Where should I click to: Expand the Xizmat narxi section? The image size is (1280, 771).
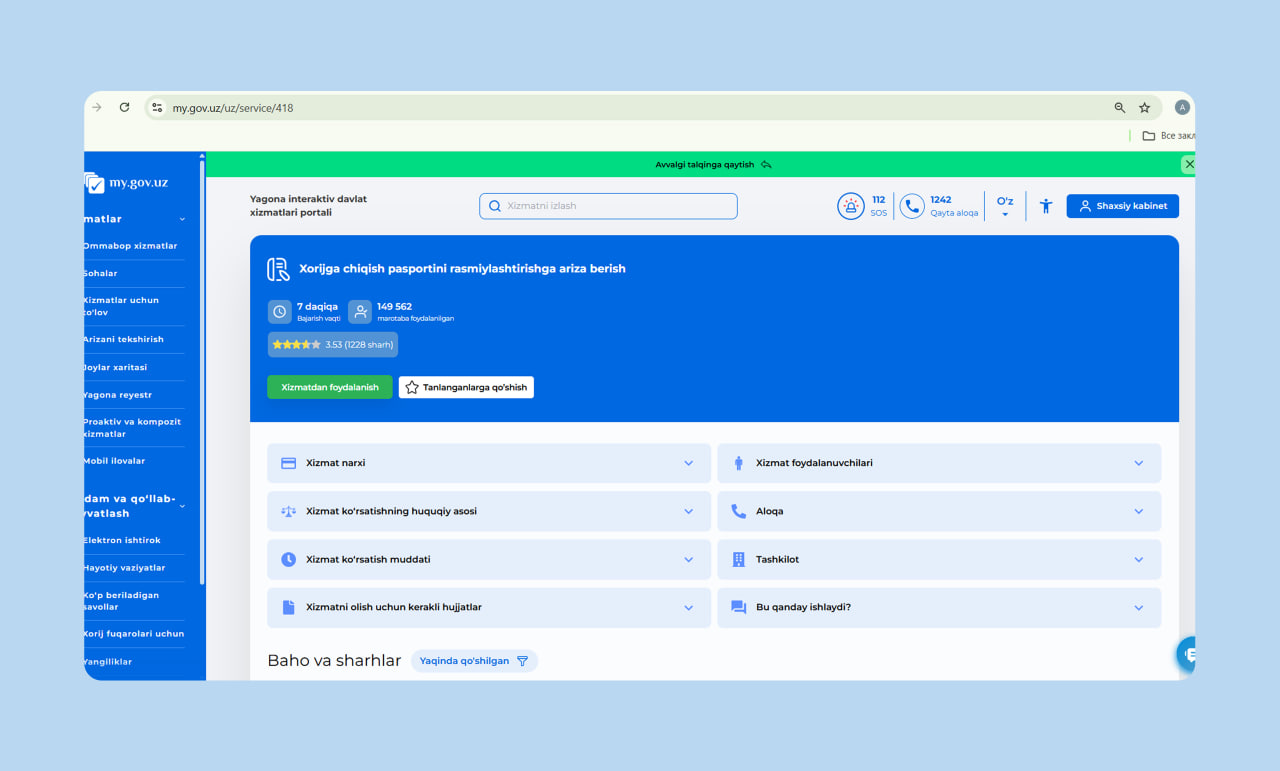[x=489, y=463]
